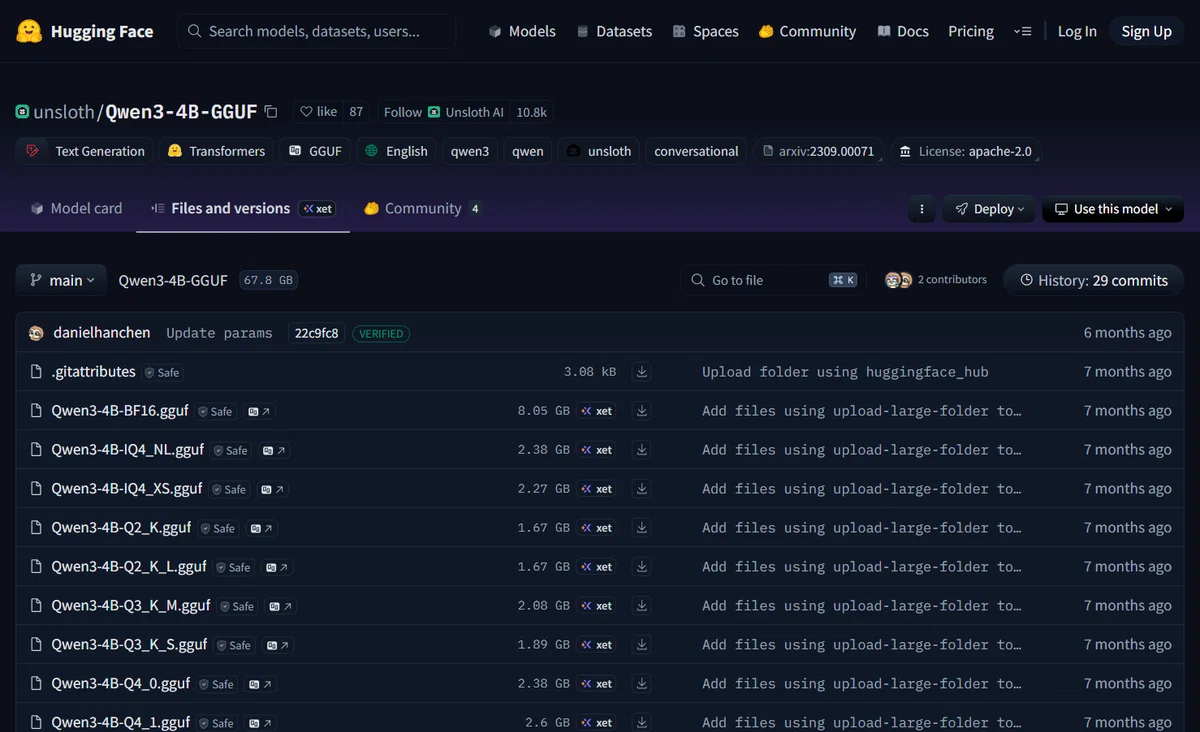Click Update params commit message
This screenshot has width=1200, height=732.
(x=219, y=333)
